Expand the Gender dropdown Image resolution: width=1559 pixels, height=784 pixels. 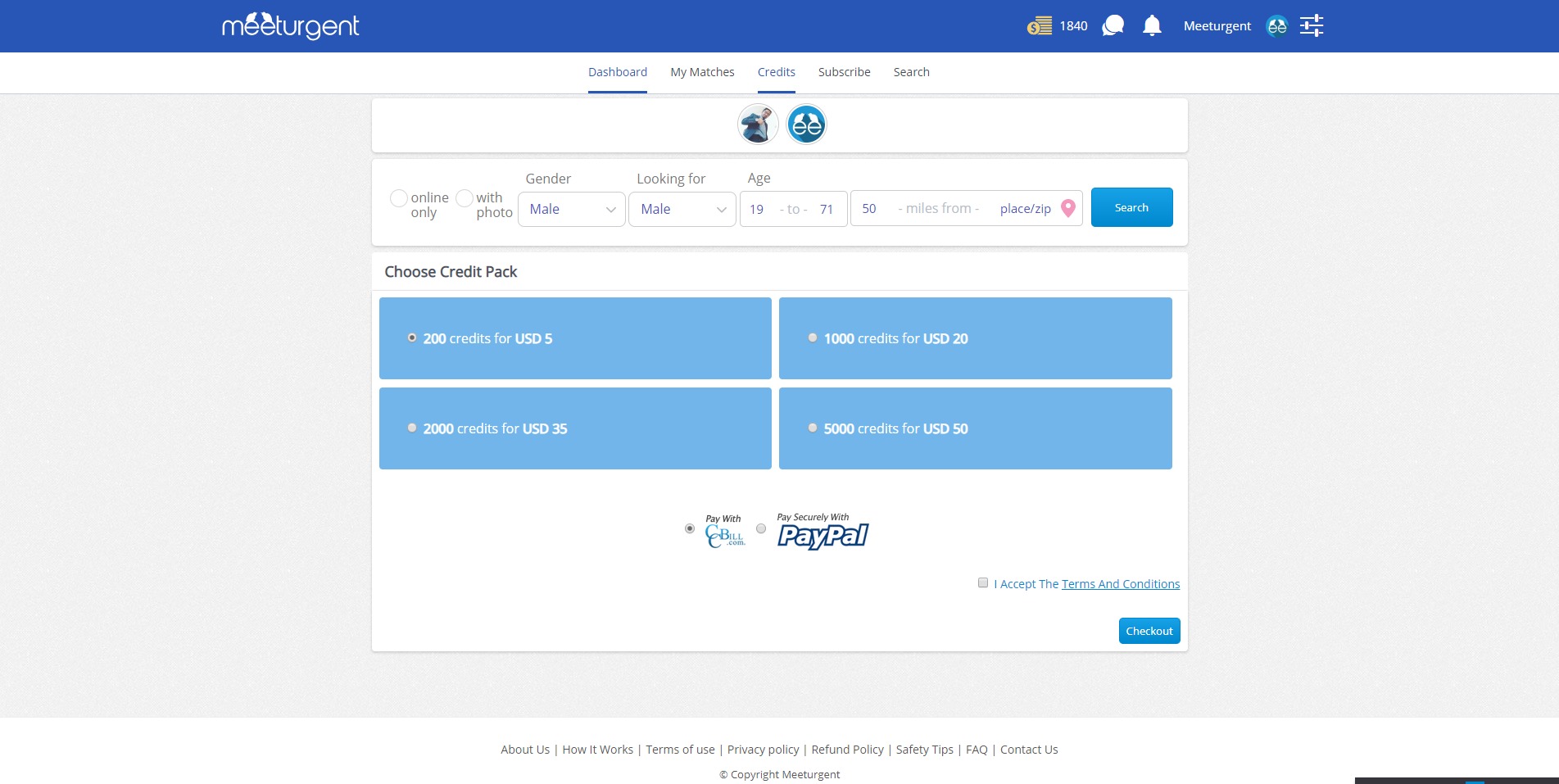pyautogui.click(x=571, y=209)
